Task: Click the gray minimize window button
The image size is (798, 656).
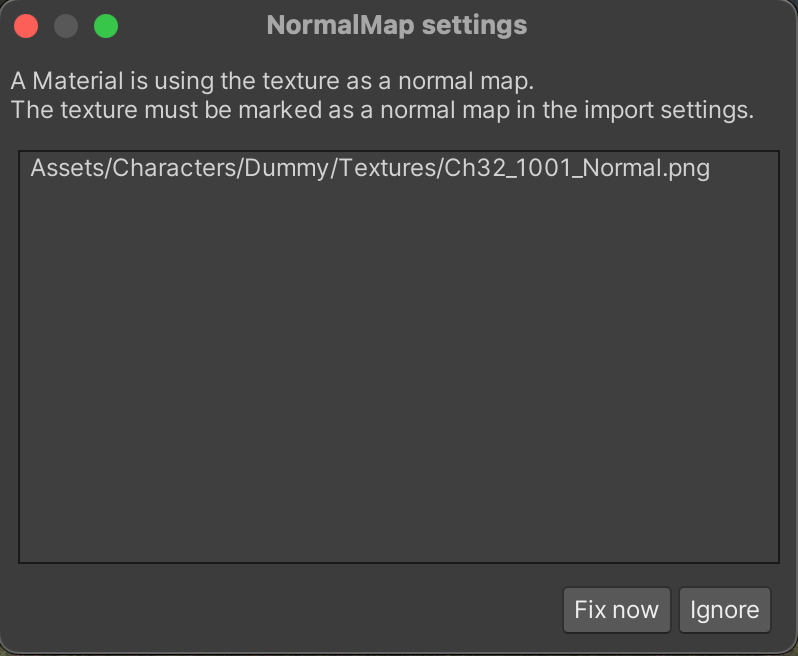Action: pyautogui.click(x=66, y=26)
